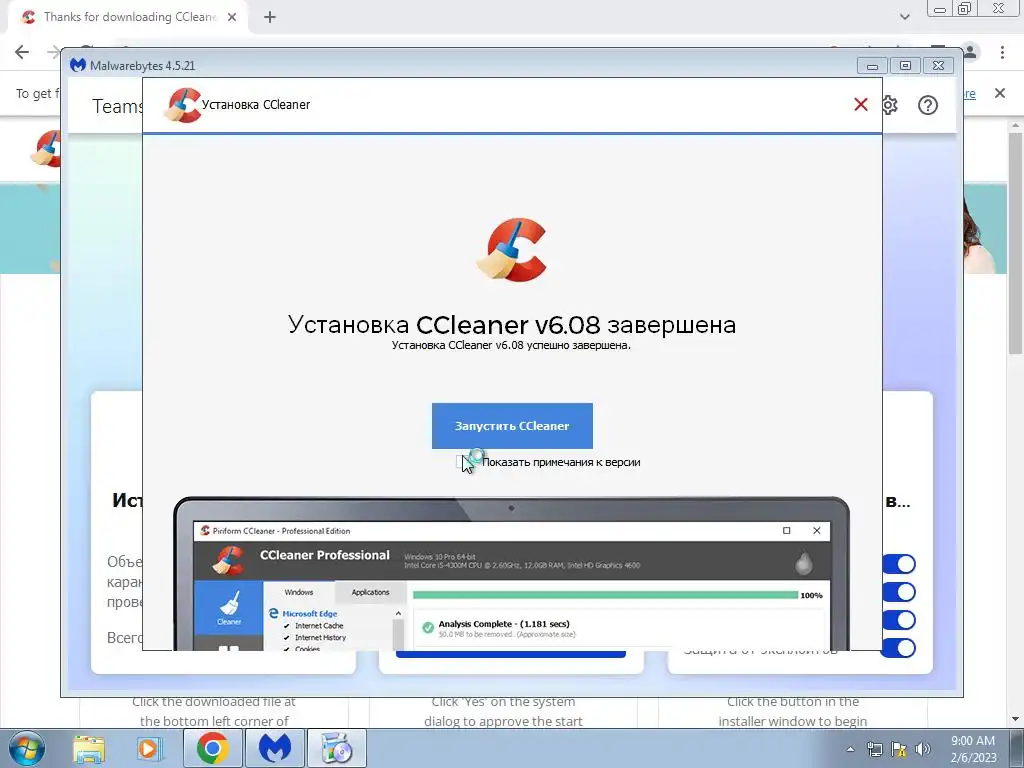Click Chrome page vertical scrollbar

point(1015,244)
